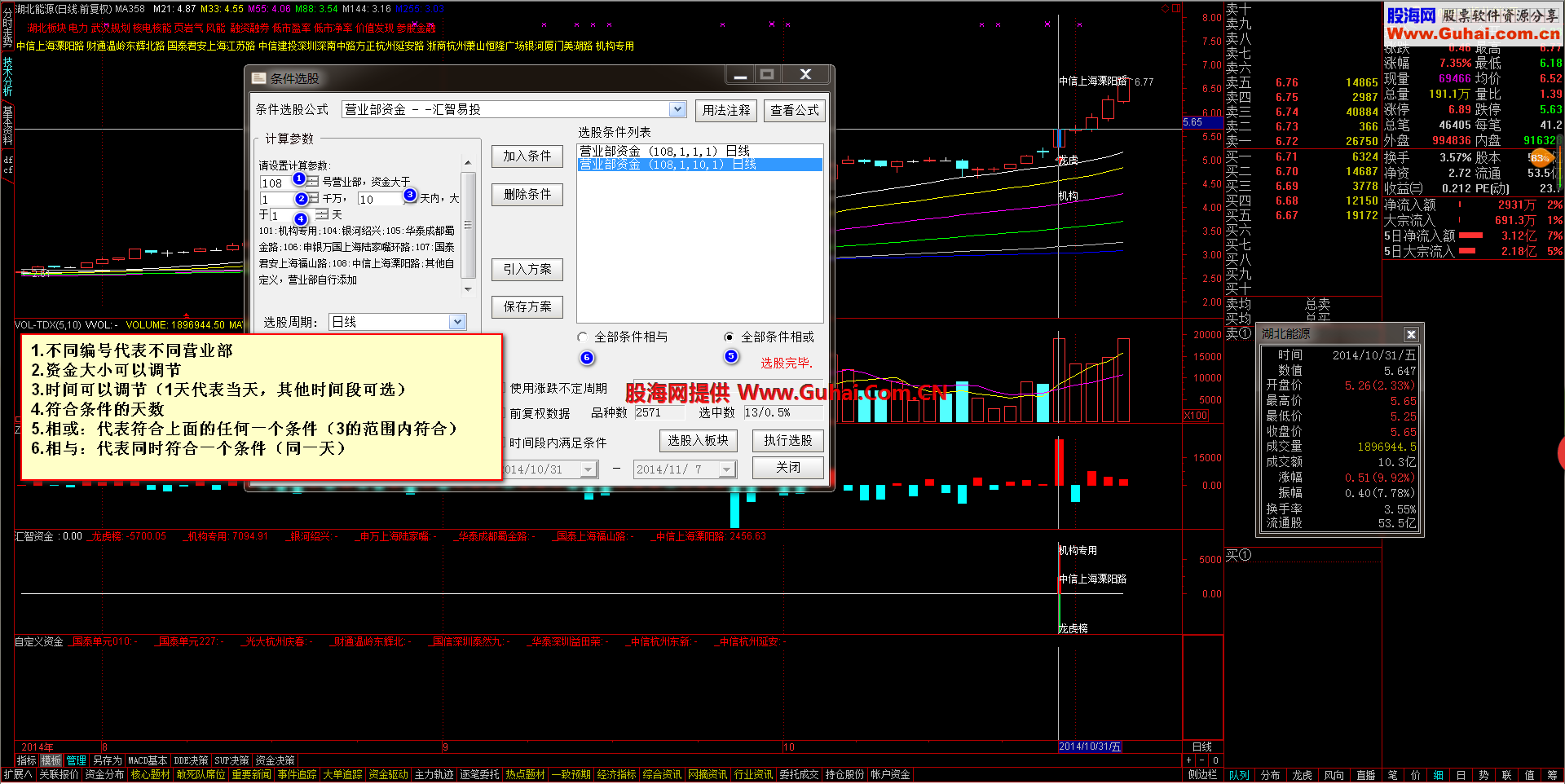This screenshot has height=784, width=1565.
Task: Click the 加入条件 button
Action: point(527,156)
